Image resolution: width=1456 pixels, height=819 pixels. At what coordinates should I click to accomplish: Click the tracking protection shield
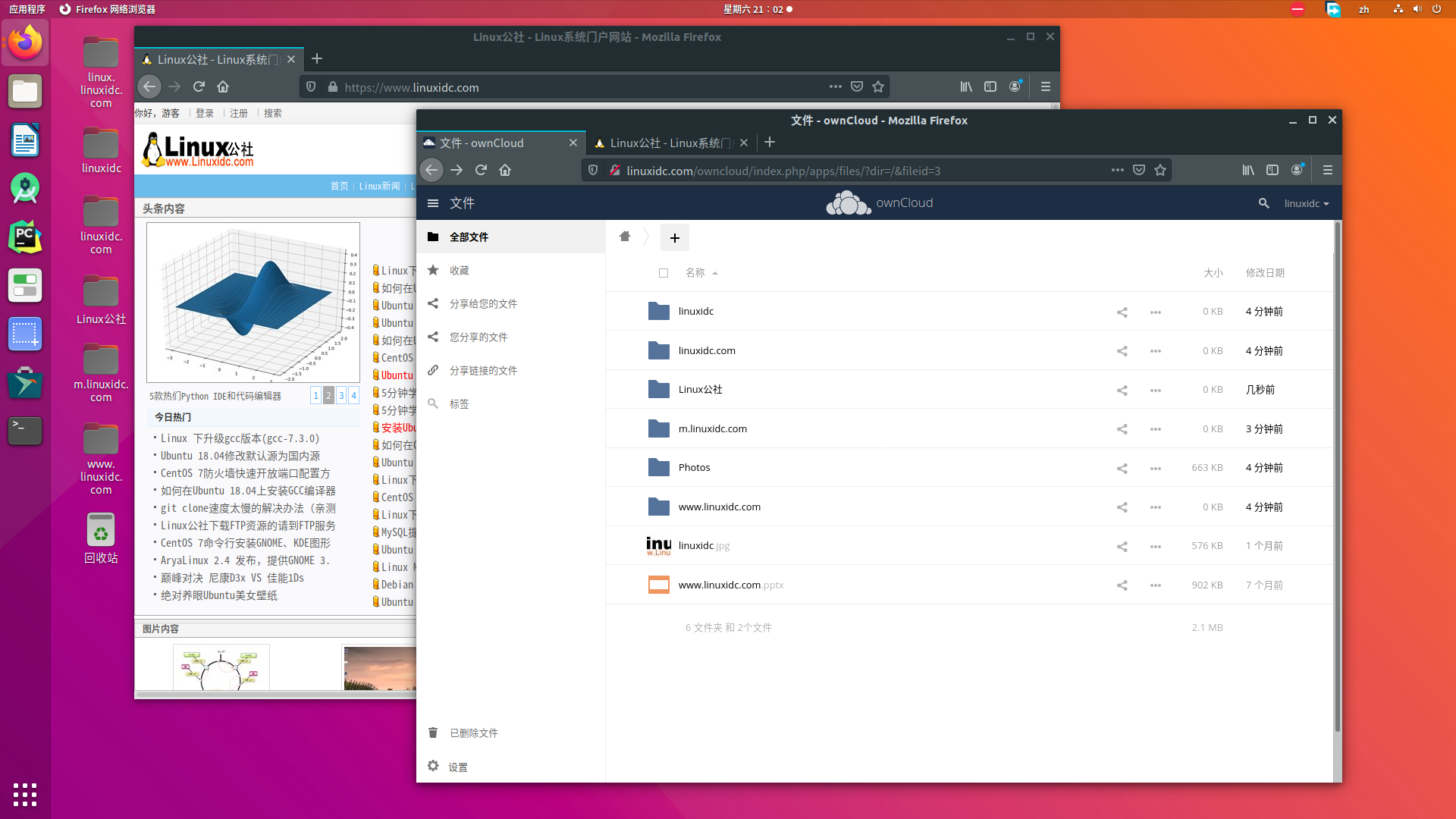point(592,170)
